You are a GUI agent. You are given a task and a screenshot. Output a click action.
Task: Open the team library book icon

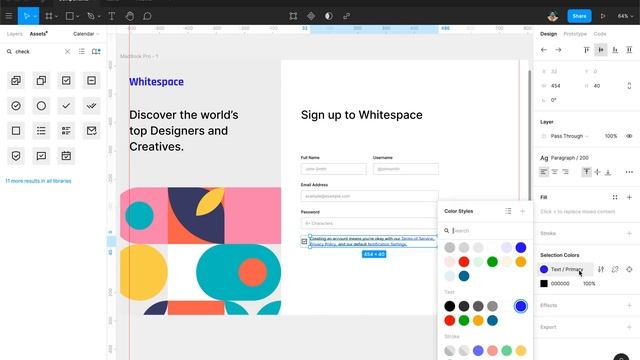96,51
